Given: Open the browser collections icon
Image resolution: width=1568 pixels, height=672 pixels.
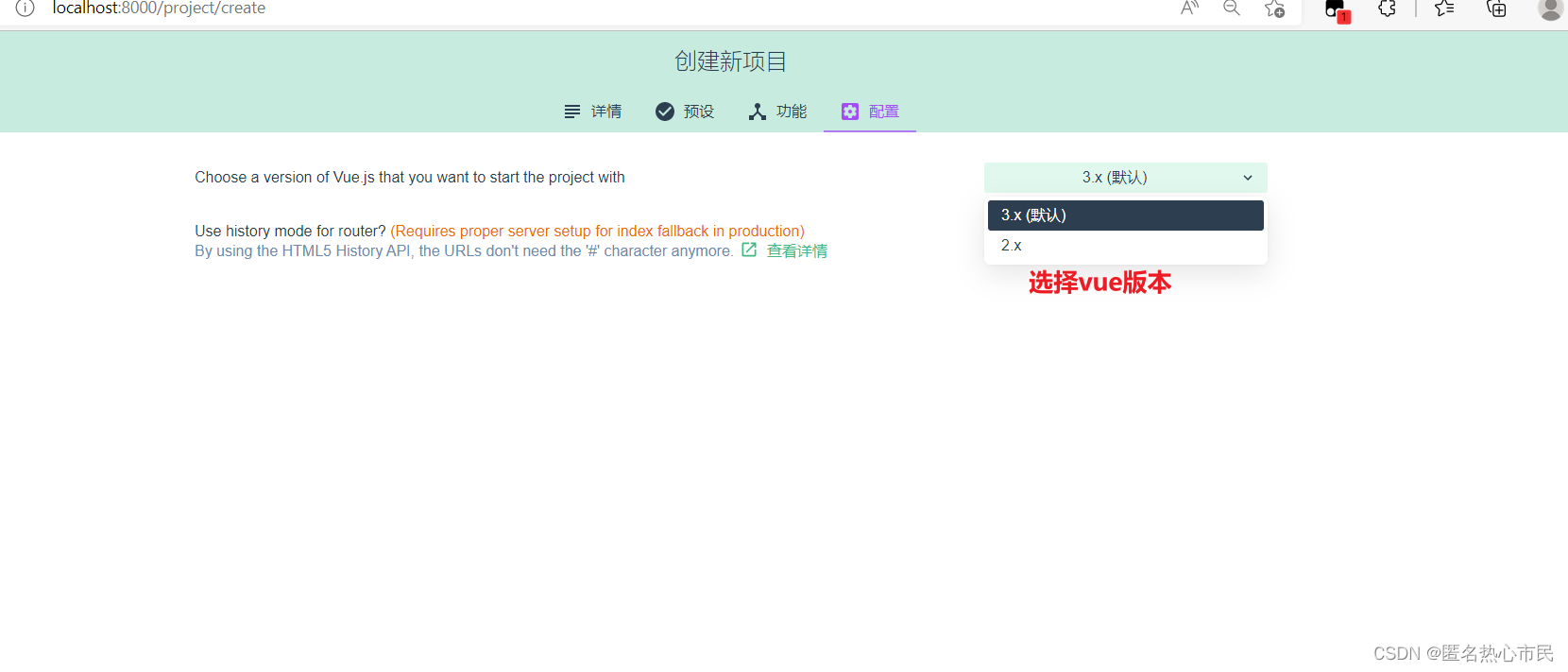Looking at the screenshot, I should [x=1496, y=9].
